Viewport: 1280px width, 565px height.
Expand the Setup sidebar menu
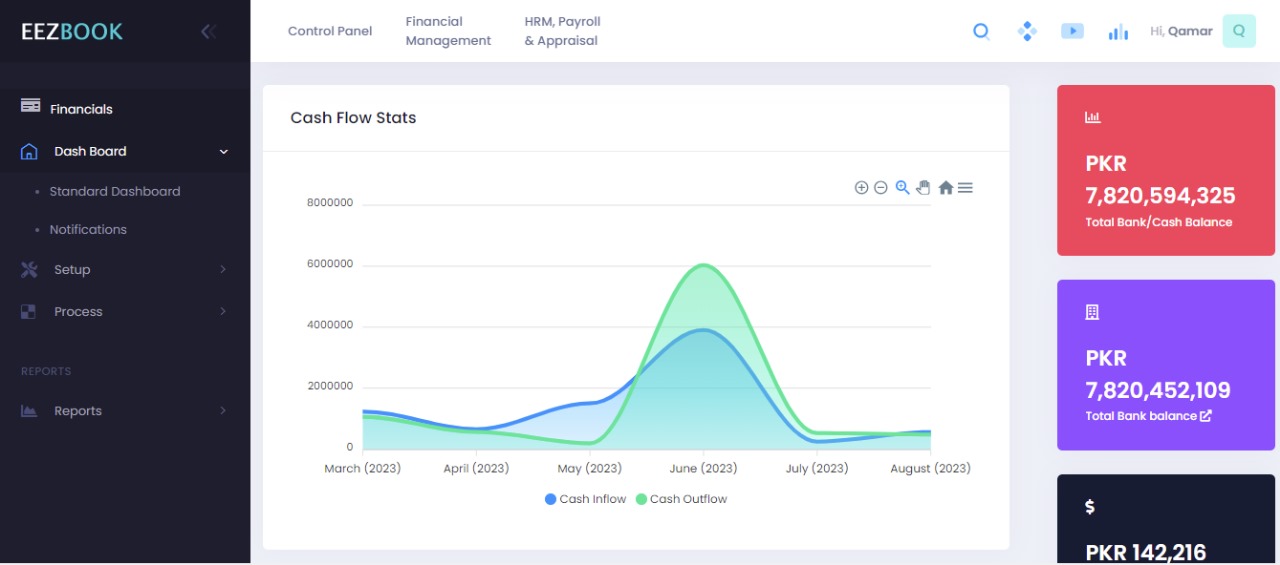(72, 270)
